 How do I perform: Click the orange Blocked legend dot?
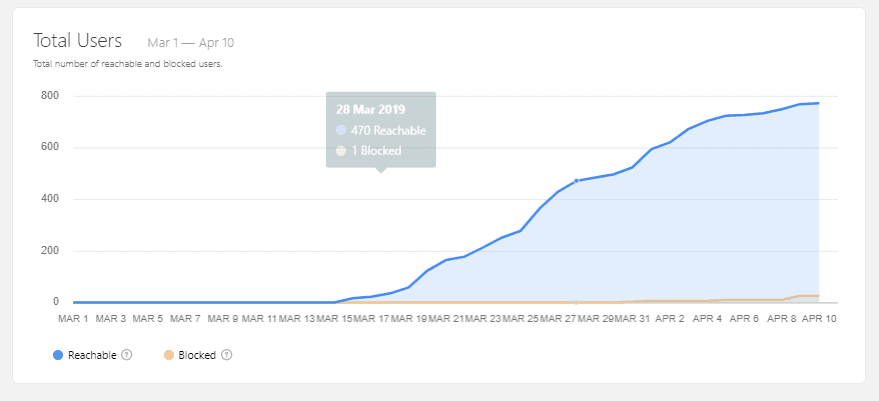click(x=170, y=355)
